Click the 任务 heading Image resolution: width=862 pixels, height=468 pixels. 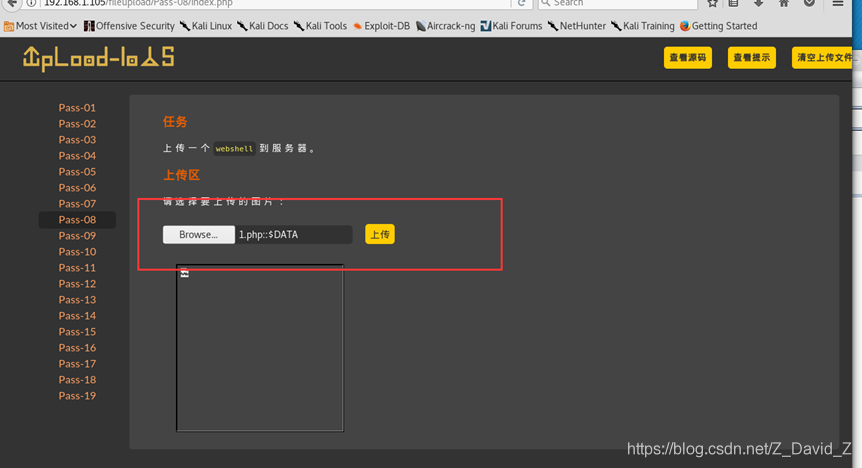tap(175, 122)
